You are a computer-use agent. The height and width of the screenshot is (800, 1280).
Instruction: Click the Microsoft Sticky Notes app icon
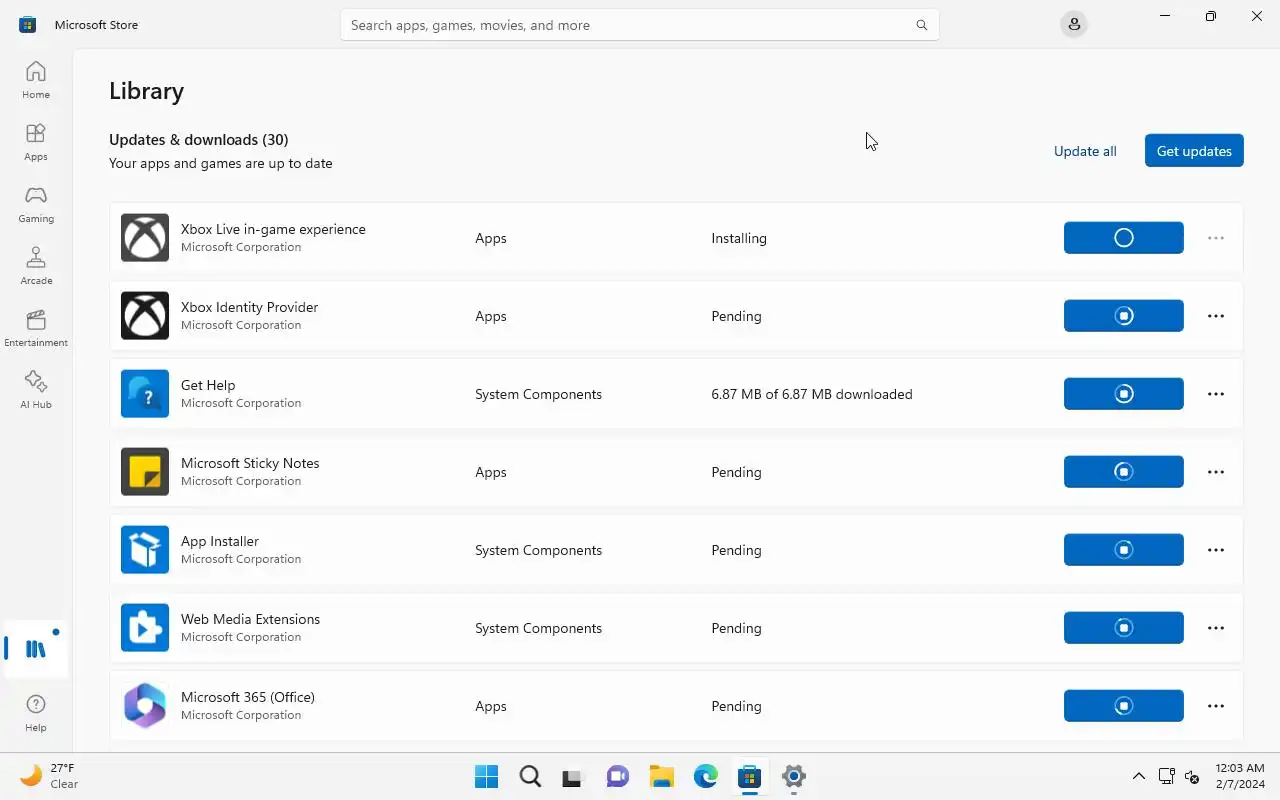click(145, 472)
